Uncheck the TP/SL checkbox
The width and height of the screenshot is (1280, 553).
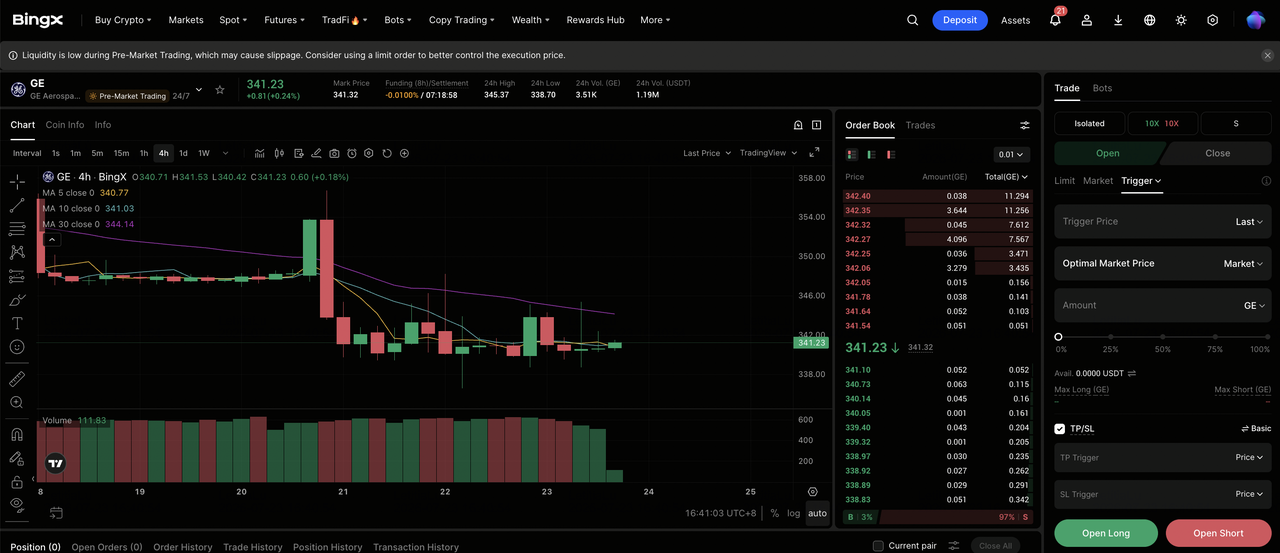(1060, 429)
